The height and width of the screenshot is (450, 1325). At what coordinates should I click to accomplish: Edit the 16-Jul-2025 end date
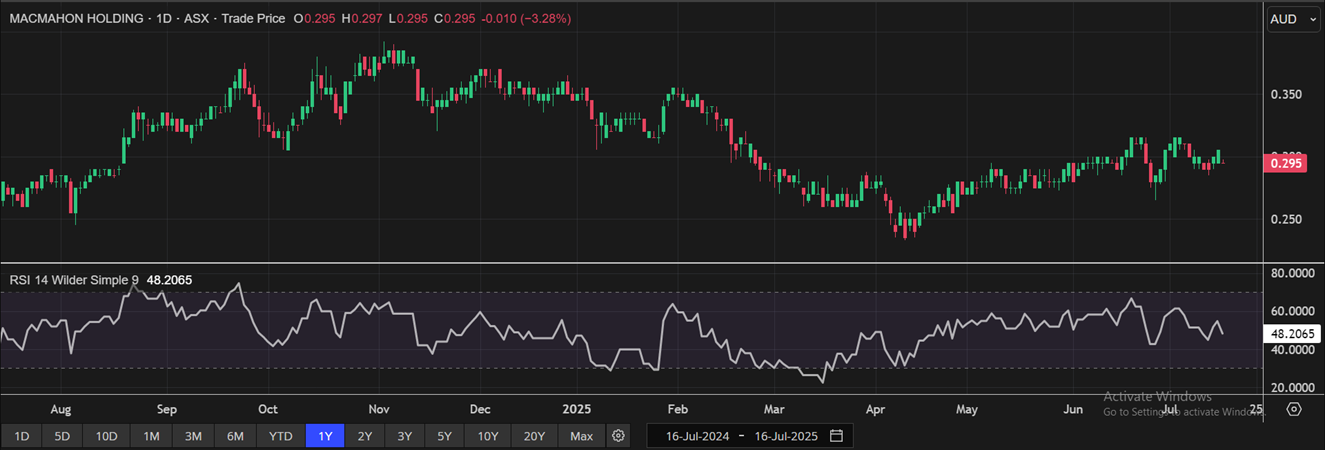(786, 436)
